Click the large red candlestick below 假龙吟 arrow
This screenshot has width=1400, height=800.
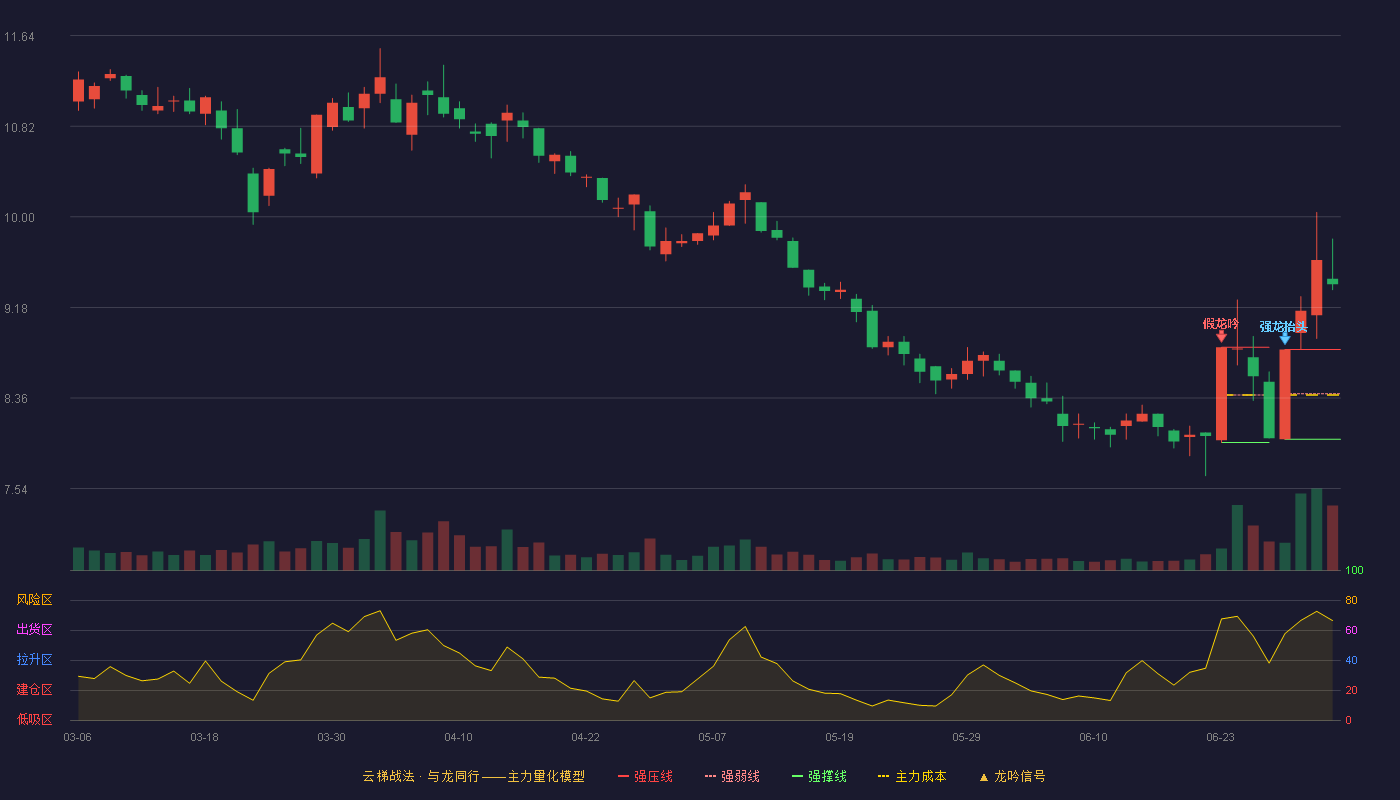(1221, 394)
